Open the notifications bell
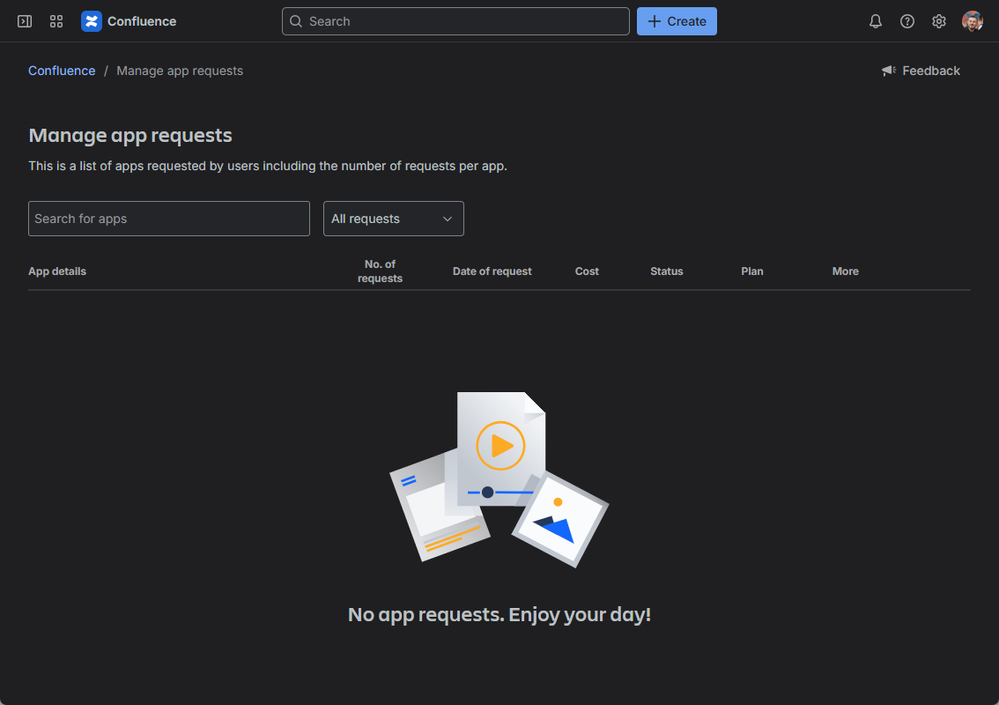999x705 pixels. point(875,22)
